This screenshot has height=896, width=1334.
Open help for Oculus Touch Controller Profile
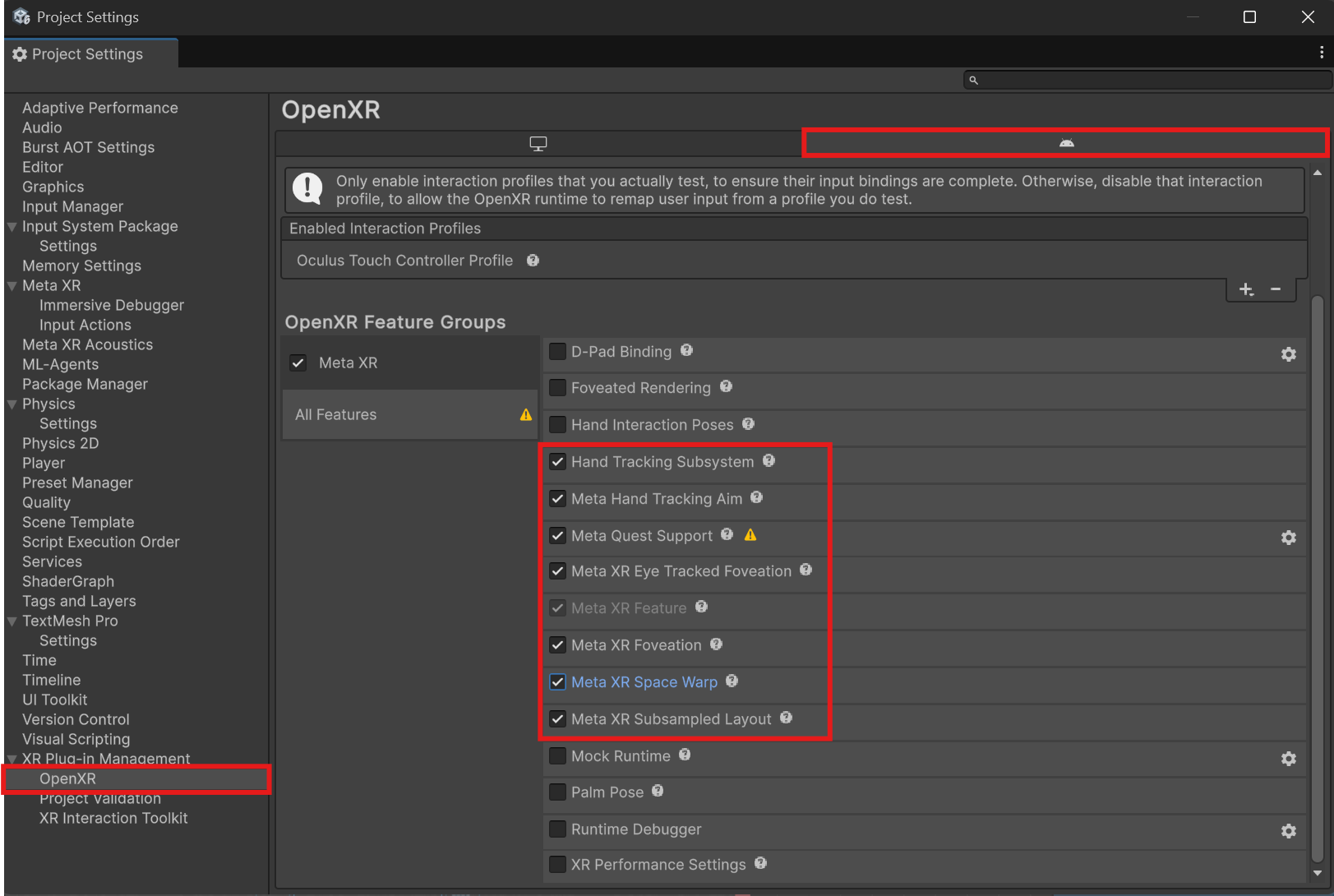[533, 261]
